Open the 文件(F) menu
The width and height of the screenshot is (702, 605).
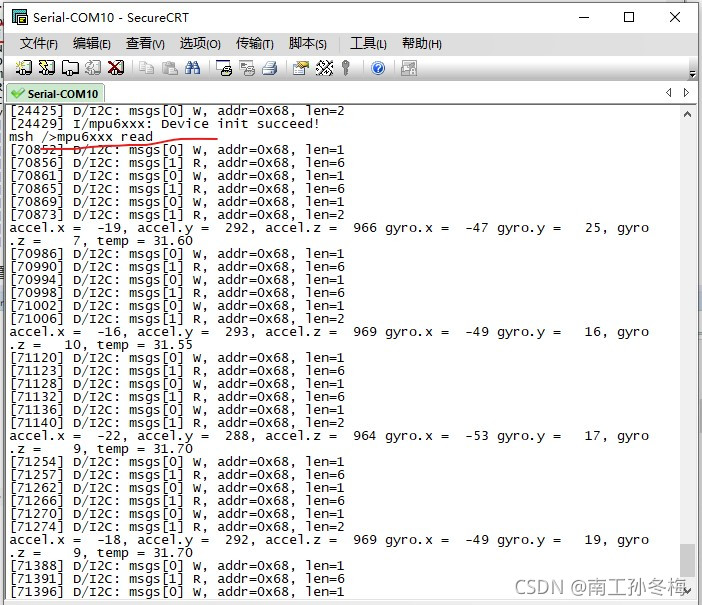coord(39,43)
